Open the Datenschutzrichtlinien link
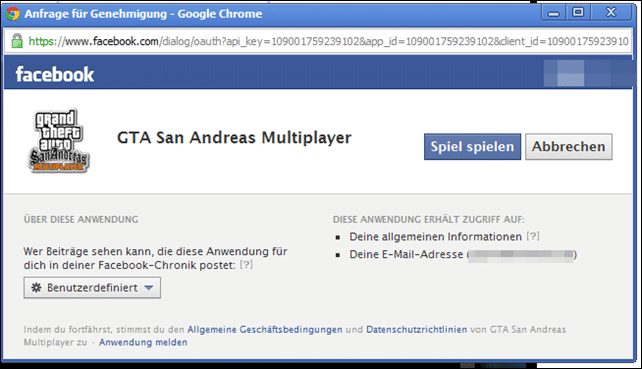642x369 pixels. (416, 329)
